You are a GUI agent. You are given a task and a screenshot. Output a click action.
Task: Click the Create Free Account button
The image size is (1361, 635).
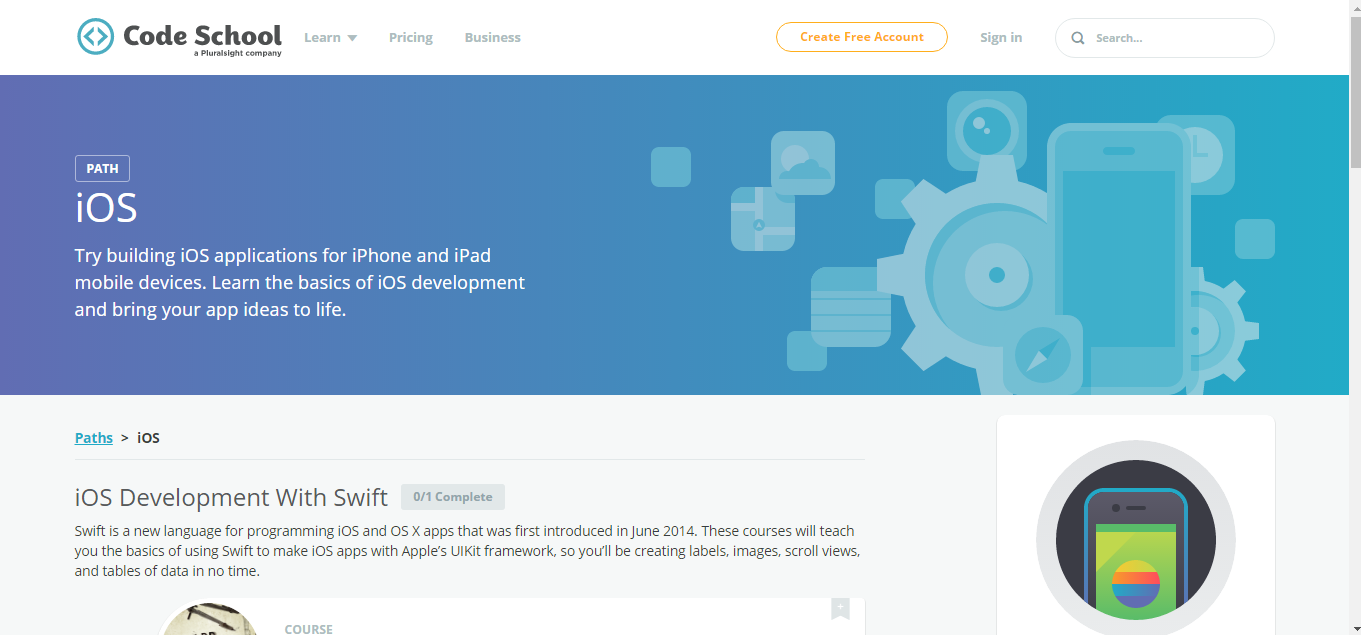[x=861, y=37]
